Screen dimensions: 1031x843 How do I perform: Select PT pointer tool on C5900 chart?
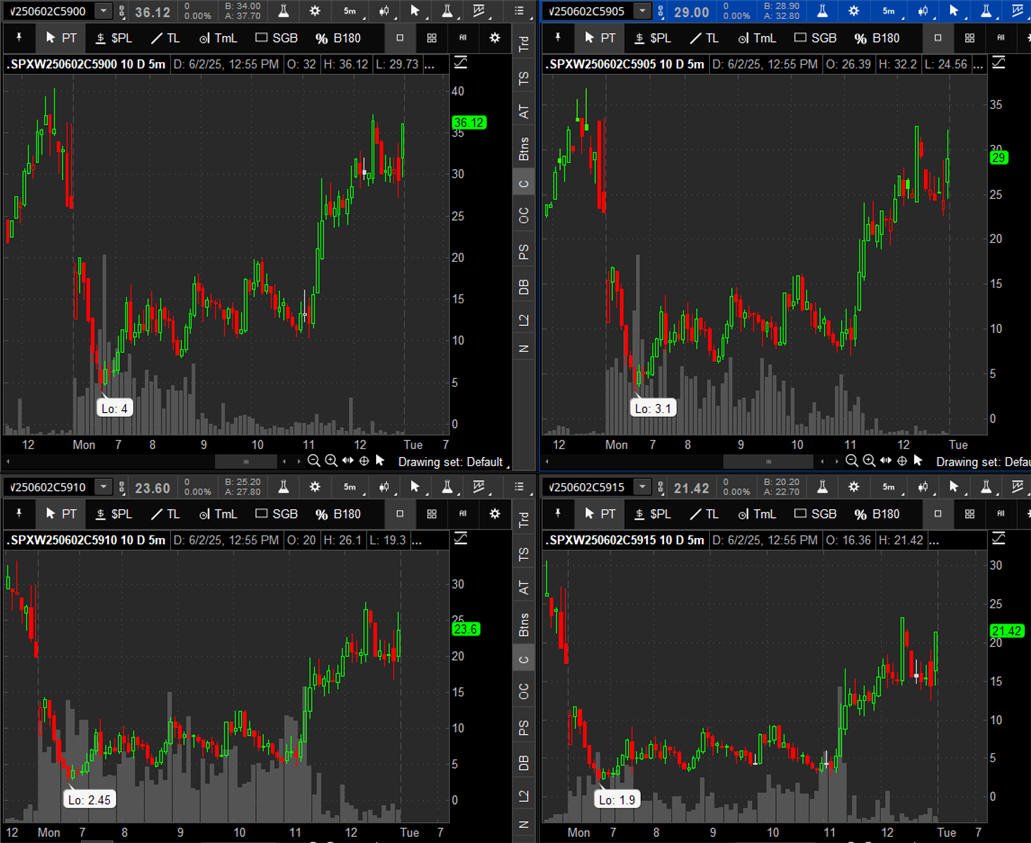click(61, 38)
